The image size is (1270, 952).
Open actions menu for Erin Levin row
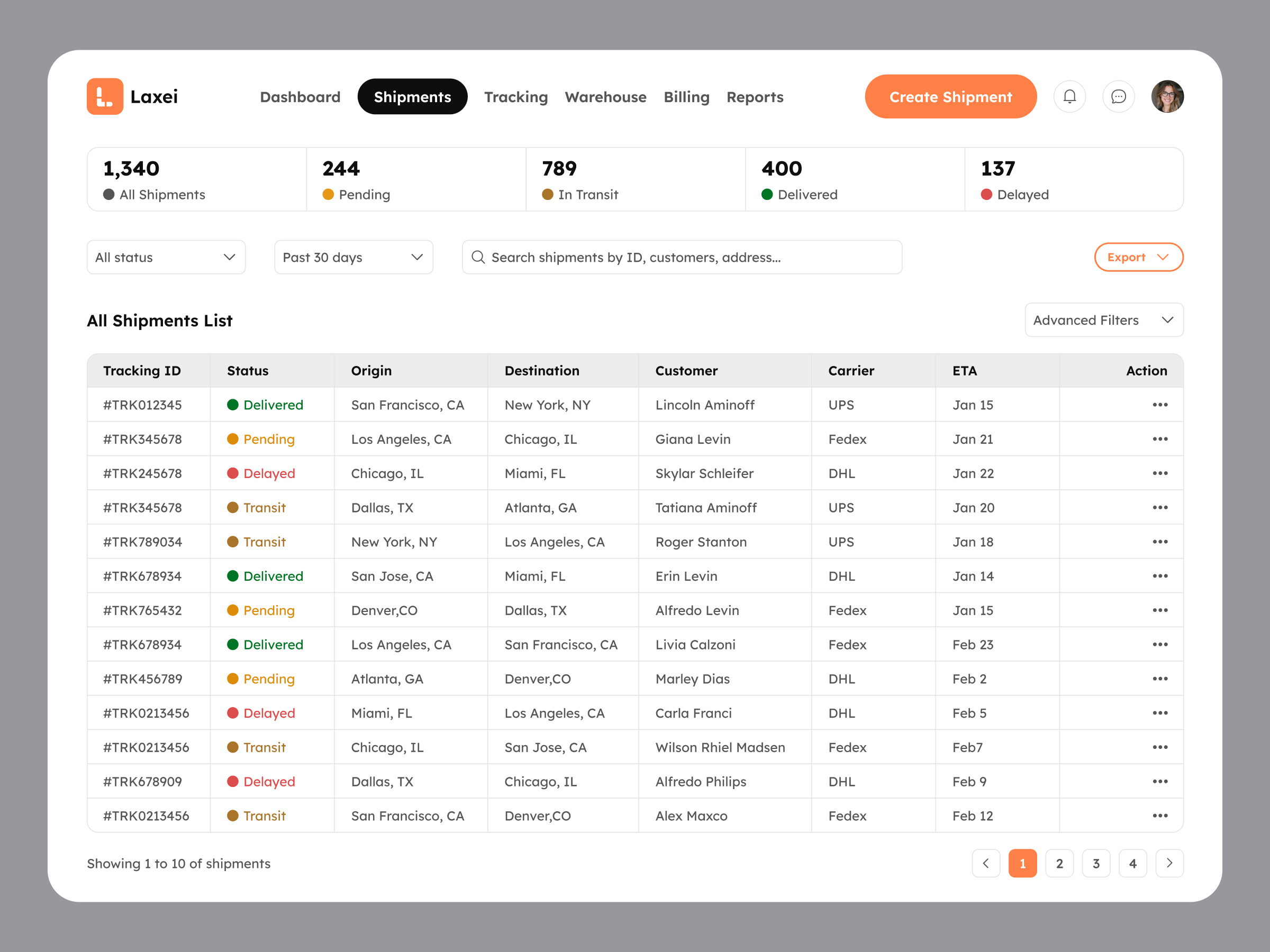(x=1160, y=576)
